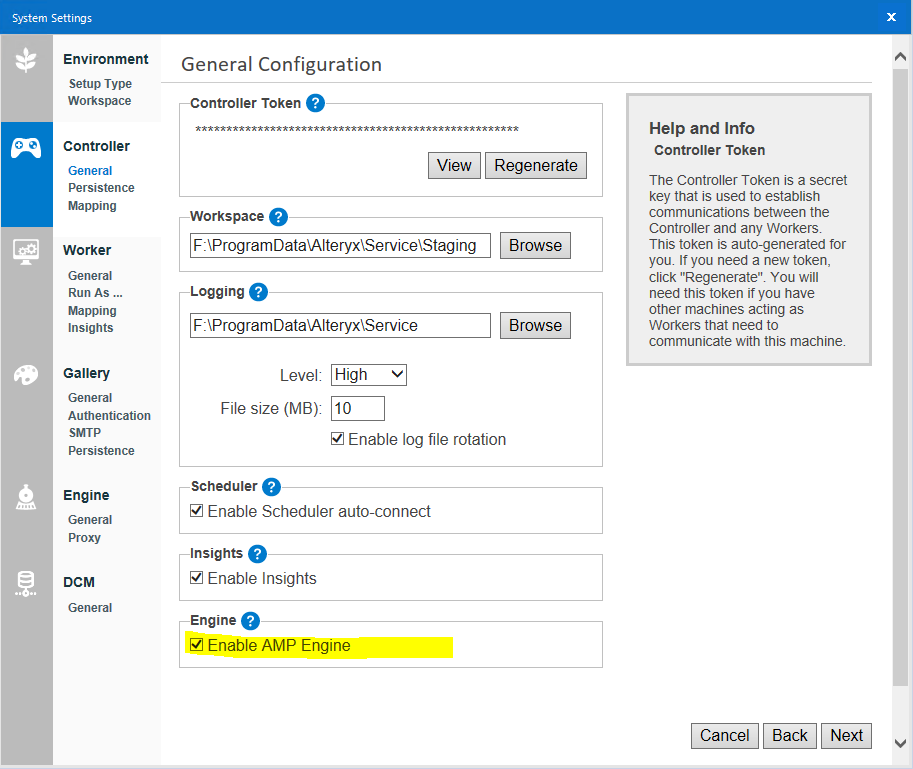Viewport: 913px width, 769px height.
Task: Select Persistence under Controller
Action: pos(101,188)
